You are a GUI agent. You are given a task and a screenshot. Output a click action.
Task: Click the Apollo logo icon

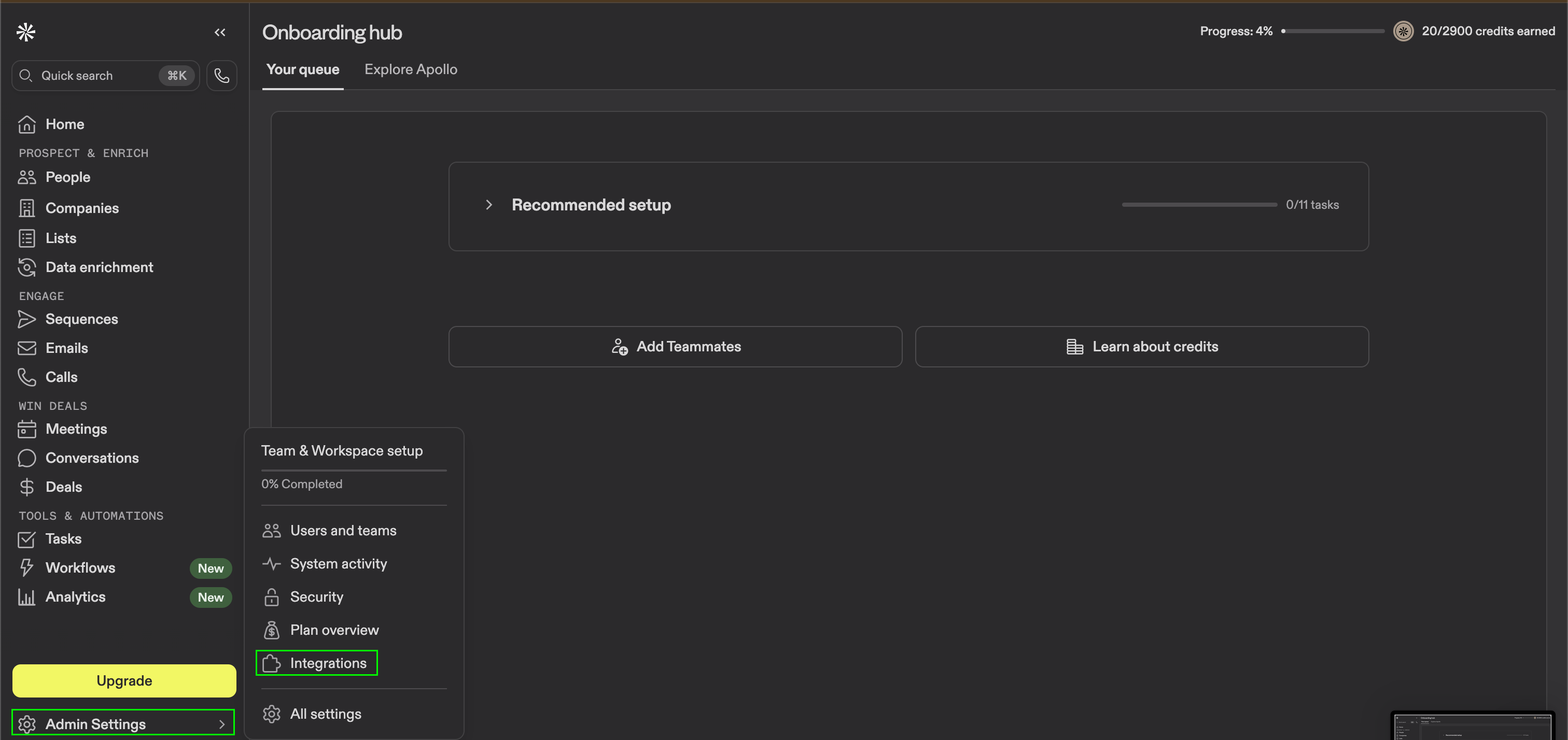click(x=25, y=32)
